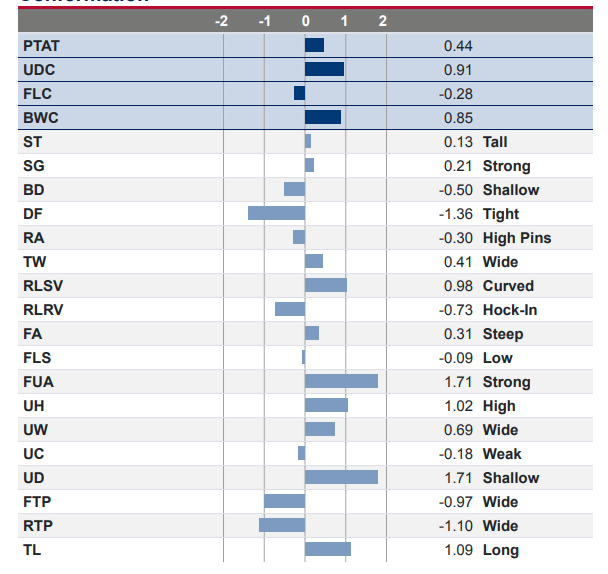Click the 2 axis header label

click(x=383, y=21)
